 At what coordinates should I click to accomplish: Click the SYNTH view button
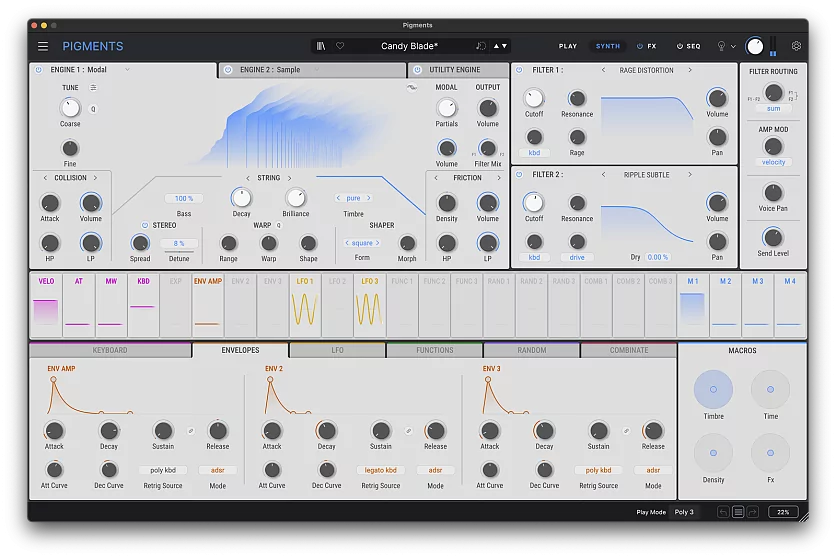608,46
